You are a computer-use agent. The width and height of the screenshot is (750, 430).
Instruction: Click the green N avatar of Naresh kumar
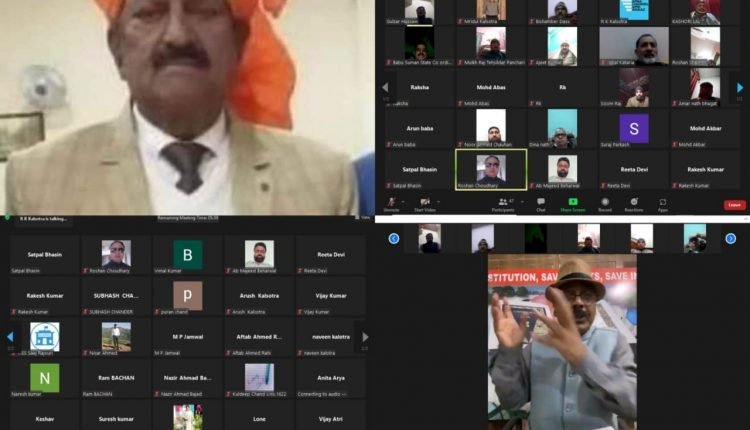point(44,378)
